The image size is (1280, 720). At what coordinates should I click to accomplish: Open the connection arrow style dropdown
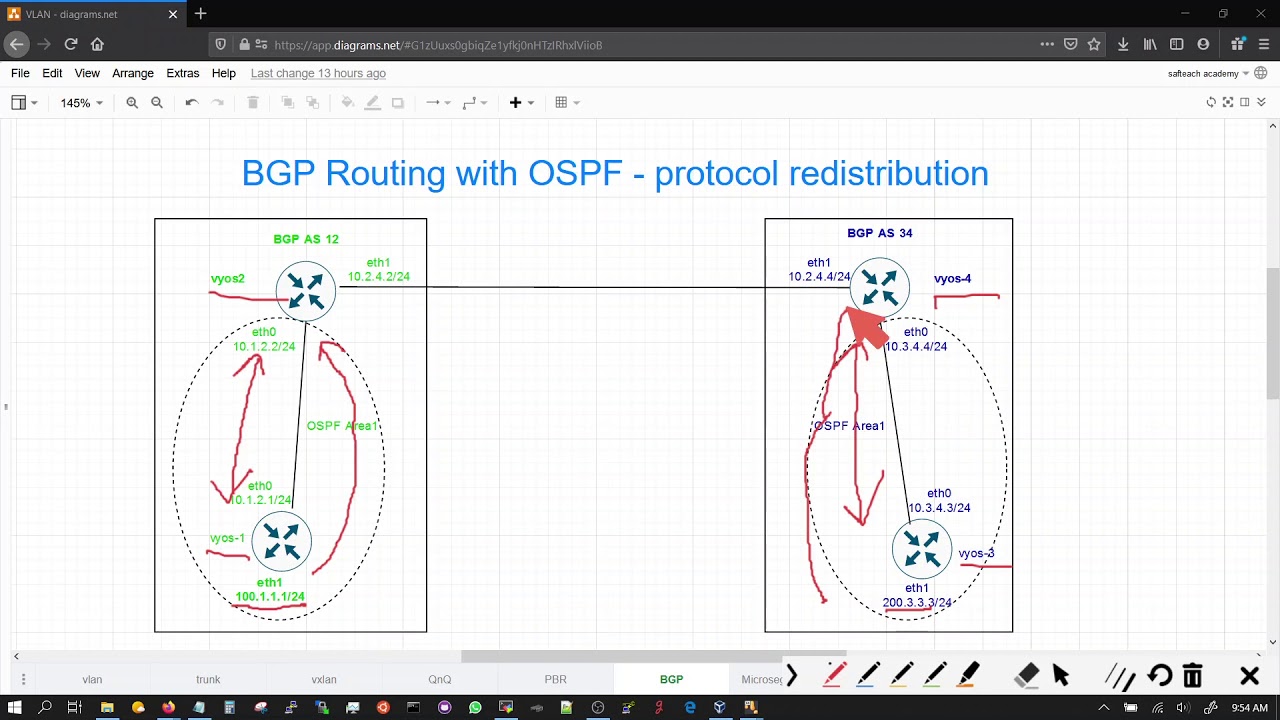click(438, 103)
